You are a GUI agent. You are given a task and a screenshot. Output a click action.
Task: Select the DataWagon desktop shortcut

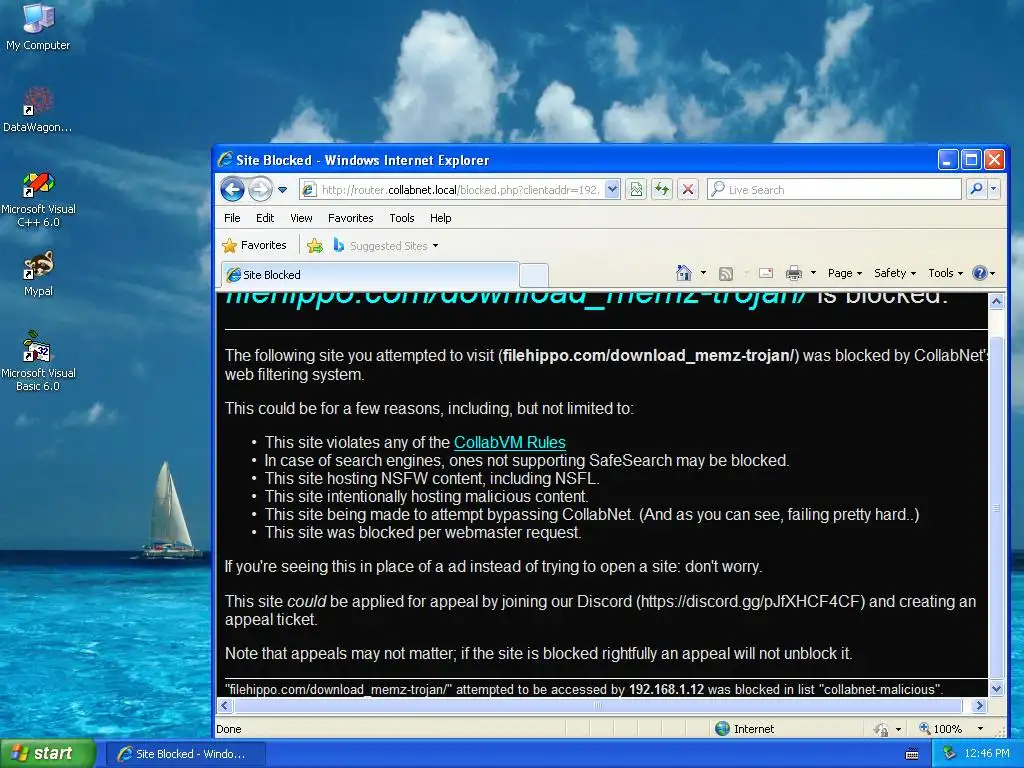pyautogui.click(x=38, y=109)
